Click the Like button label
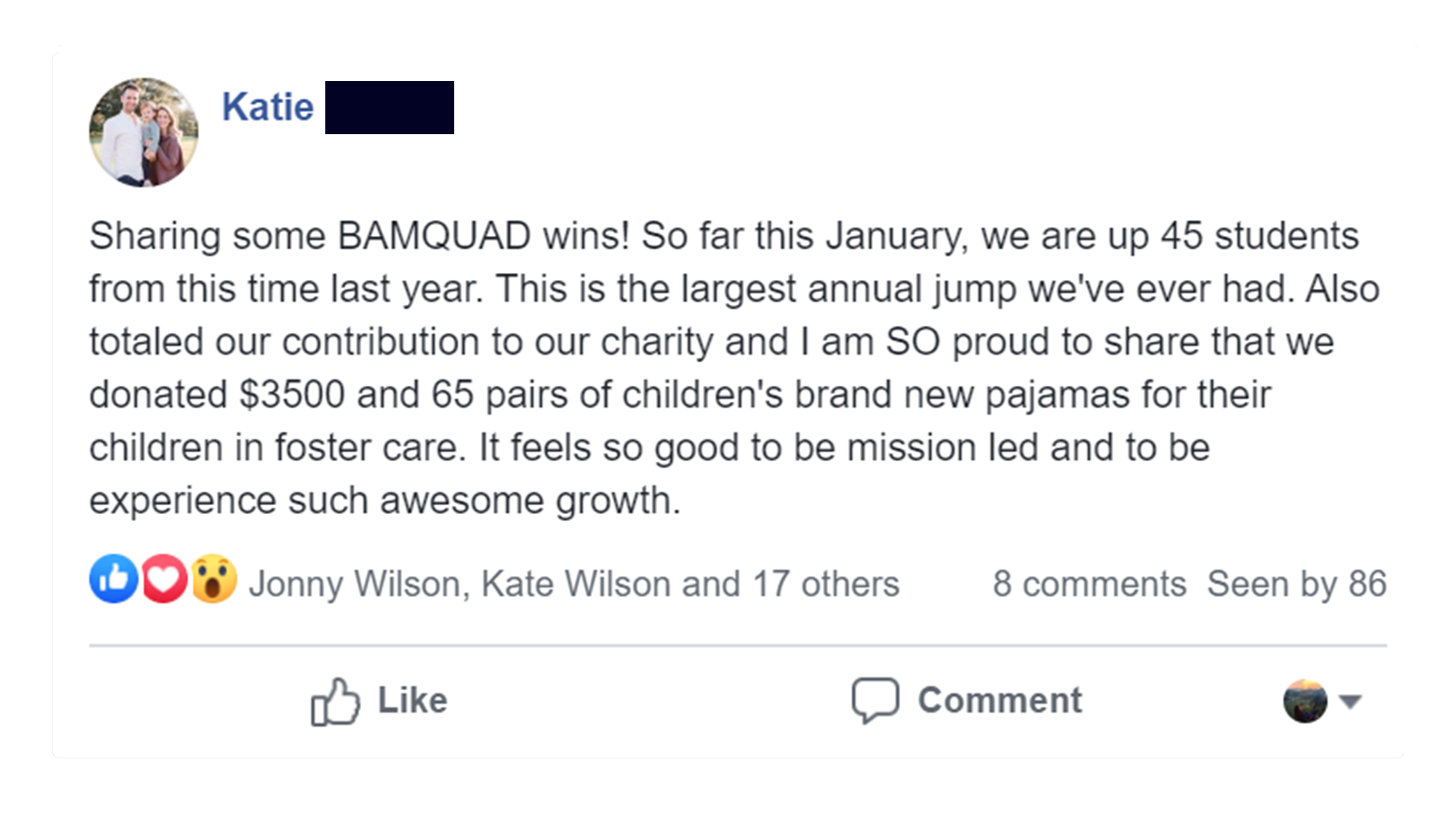1456x819 pixels. (413, 700)
